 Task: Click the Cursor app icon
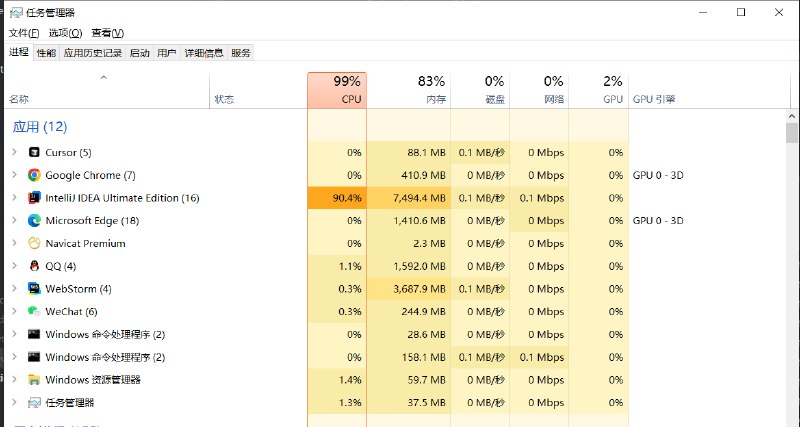pyautogui.click(x=34, y=152)
